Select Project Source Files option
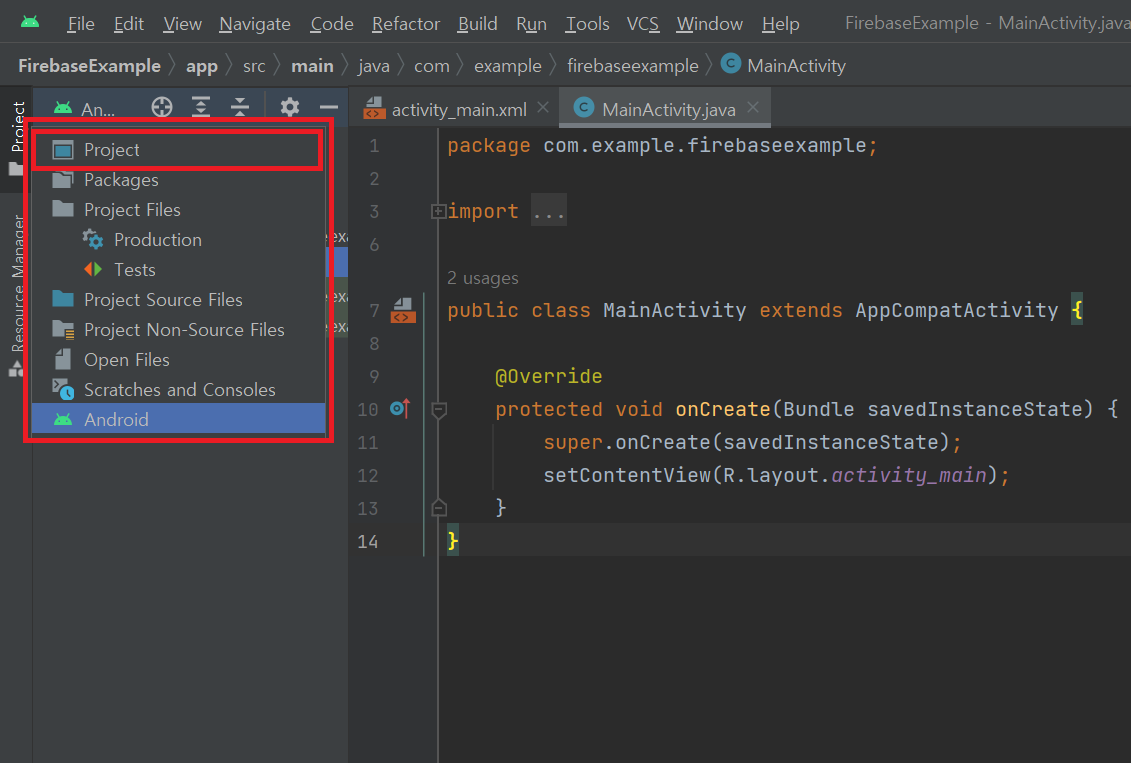Screen dimensions: 1131x763 (178, 299)
